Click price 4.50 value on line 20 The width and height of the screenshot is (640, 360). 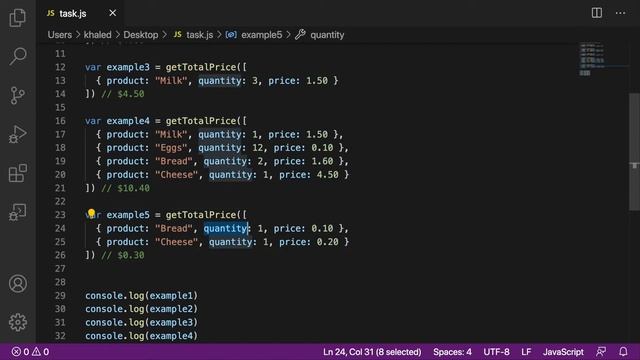[328, 175]
